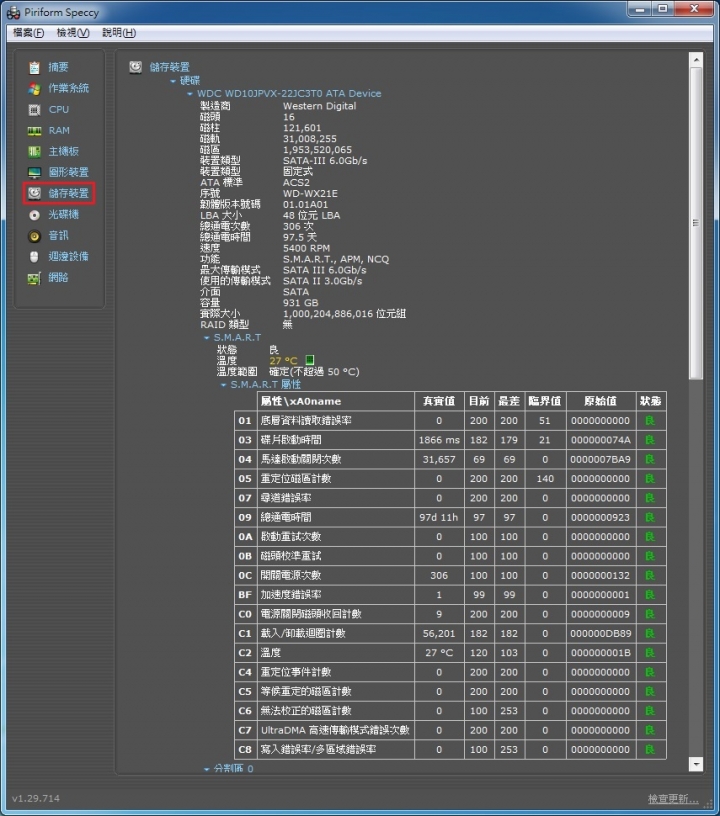Click the 1866 ms value cell
Viewport: 720px width, 816px height.
[x=439, y=440]
